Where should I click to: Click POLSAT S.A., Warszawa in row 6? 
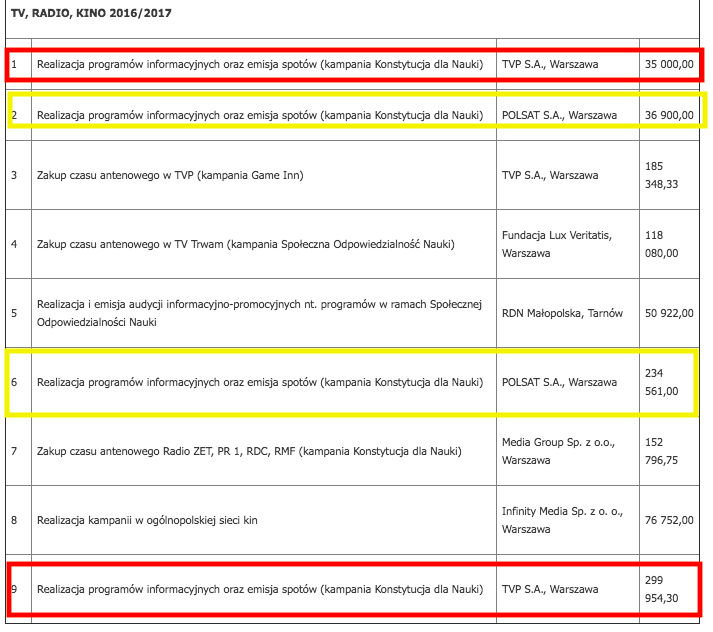coord(559,382)
